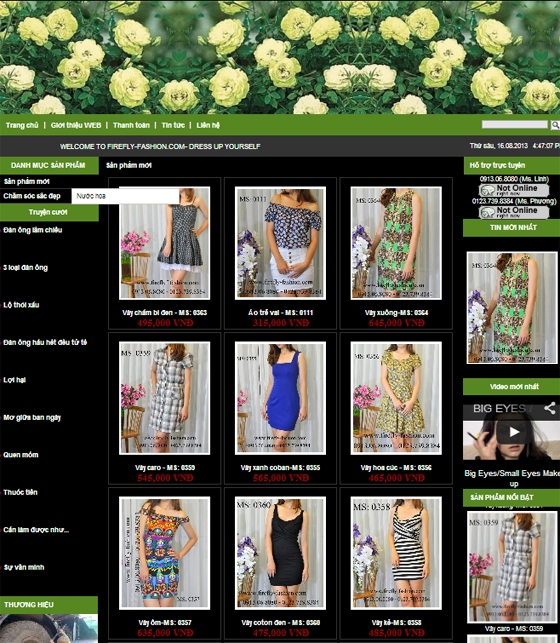Open the Giới thiệu WEB menu item
Image resolution: width=560 pixels, height=643 pixels.
point(76,125)
